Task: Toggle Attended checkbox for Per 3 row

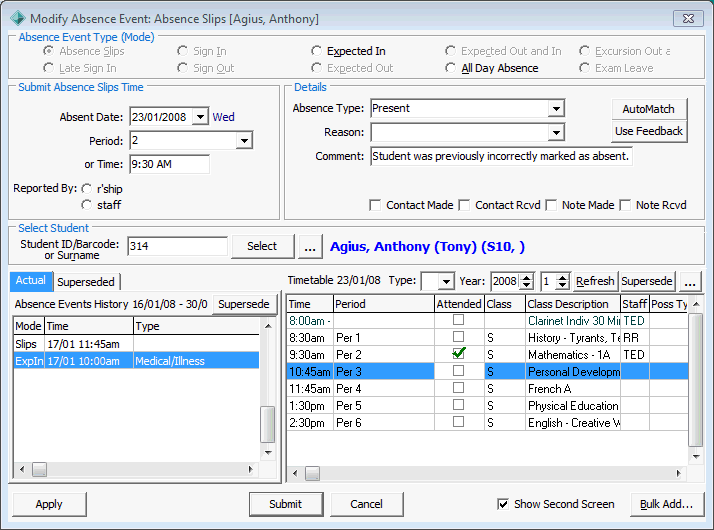Action: pos(459,371)
